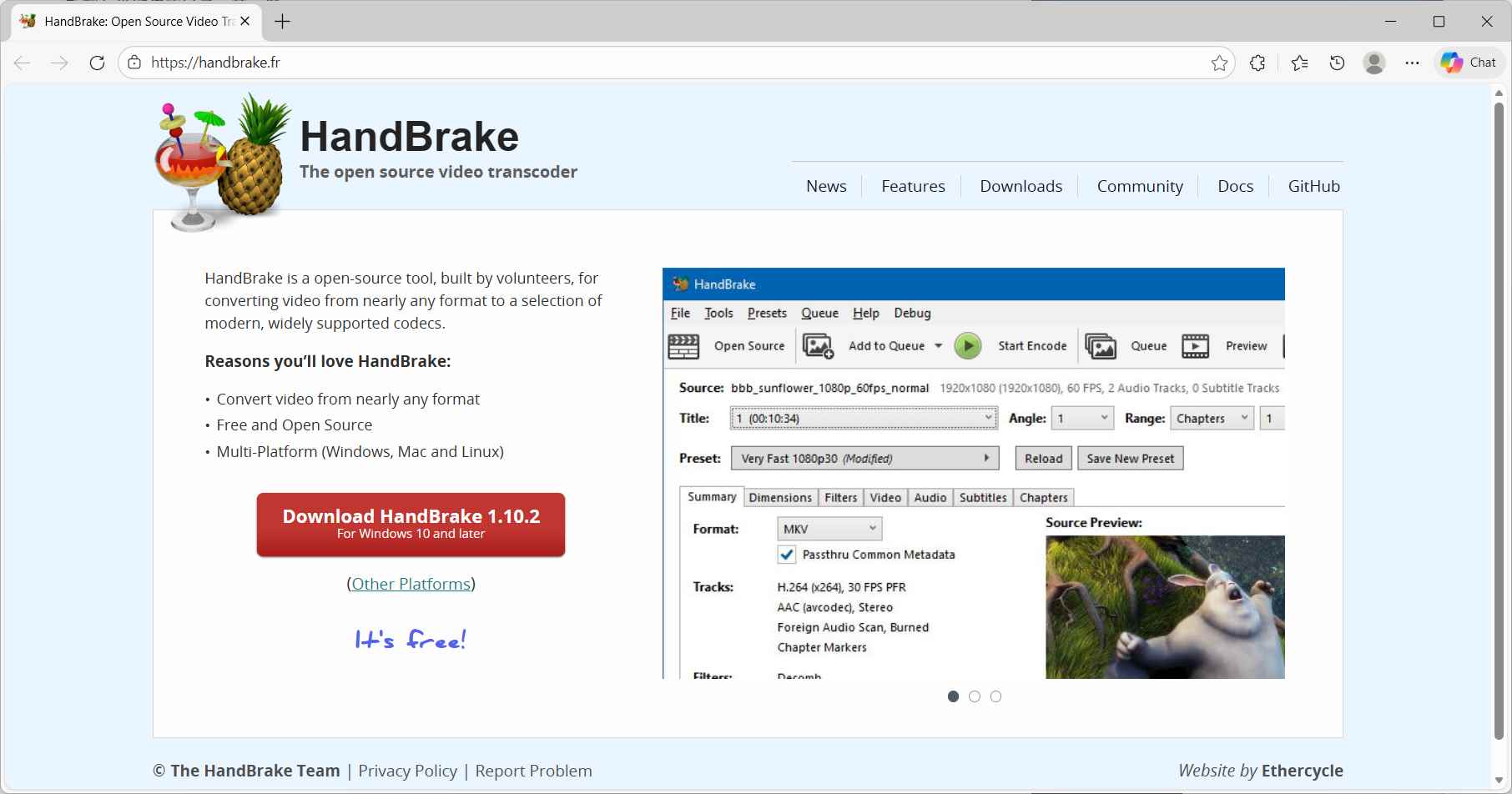This screenshot has width=1512, height=794.
Task: Uncheck Passthru Common Metadata
Action: click(787, 554)
